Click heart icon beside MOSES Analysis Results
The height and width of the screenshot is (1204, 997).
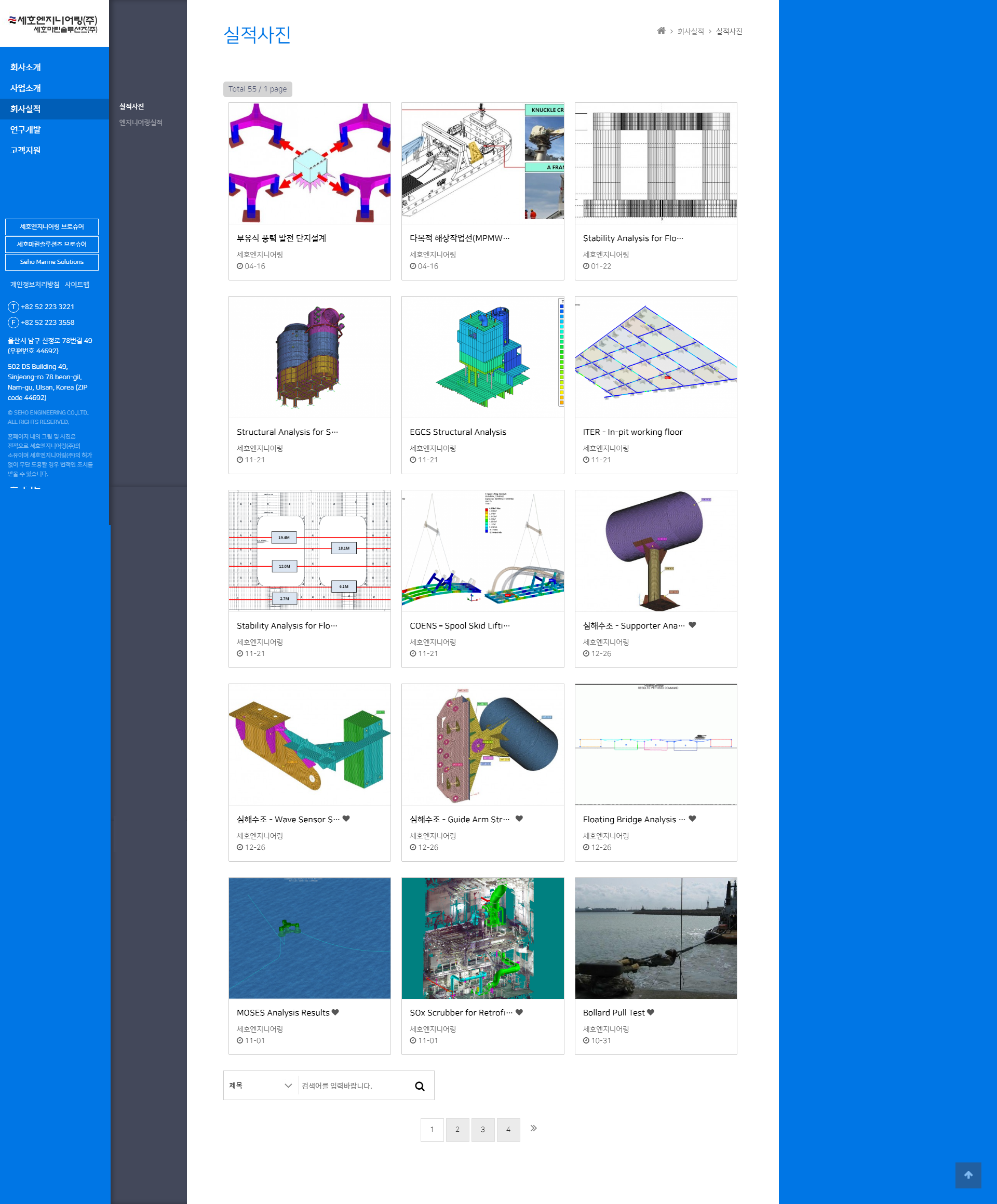(x=335, y=1012)
